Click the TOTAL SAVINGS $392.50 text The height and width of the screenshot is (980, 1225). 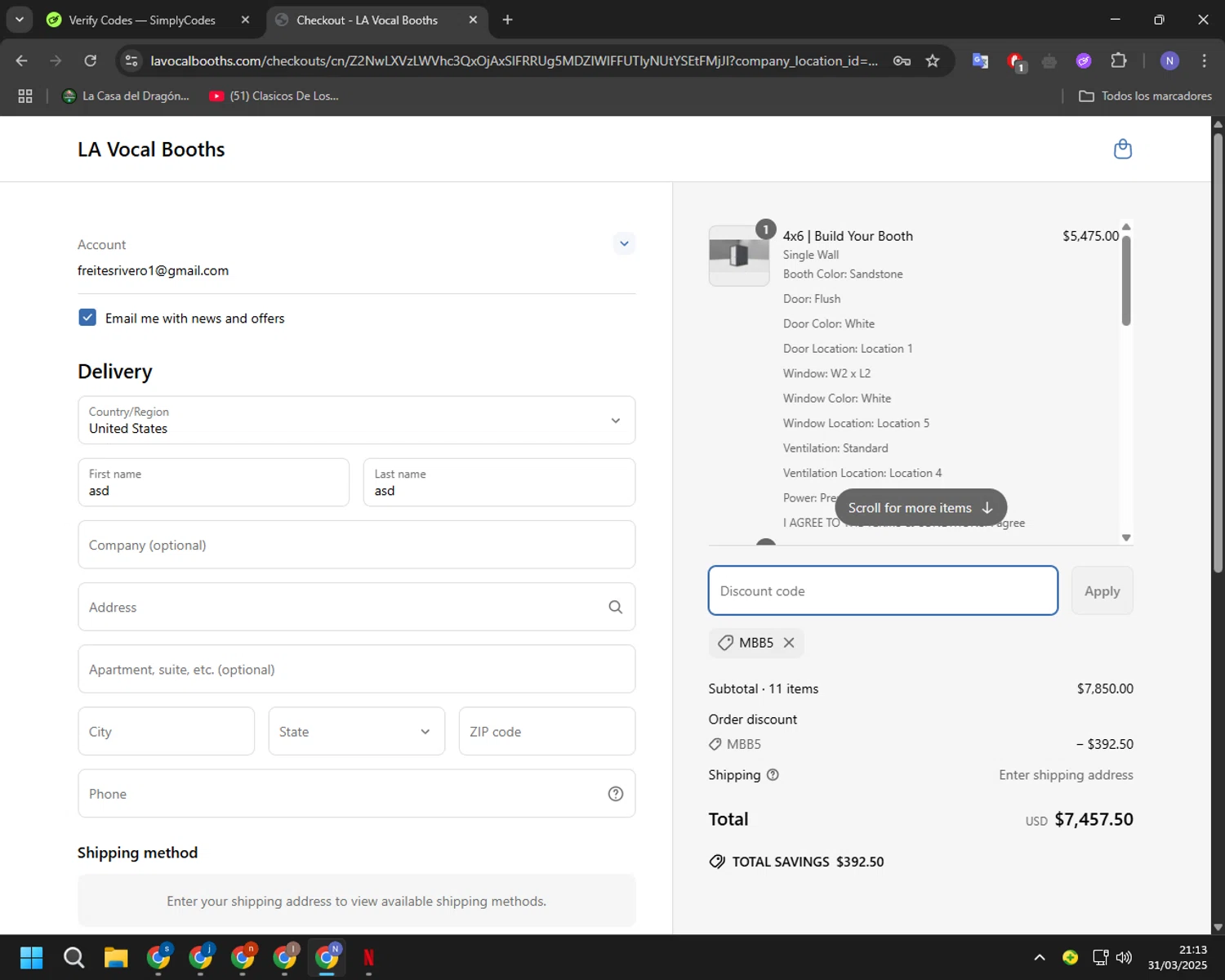click(x=808, y=862)
